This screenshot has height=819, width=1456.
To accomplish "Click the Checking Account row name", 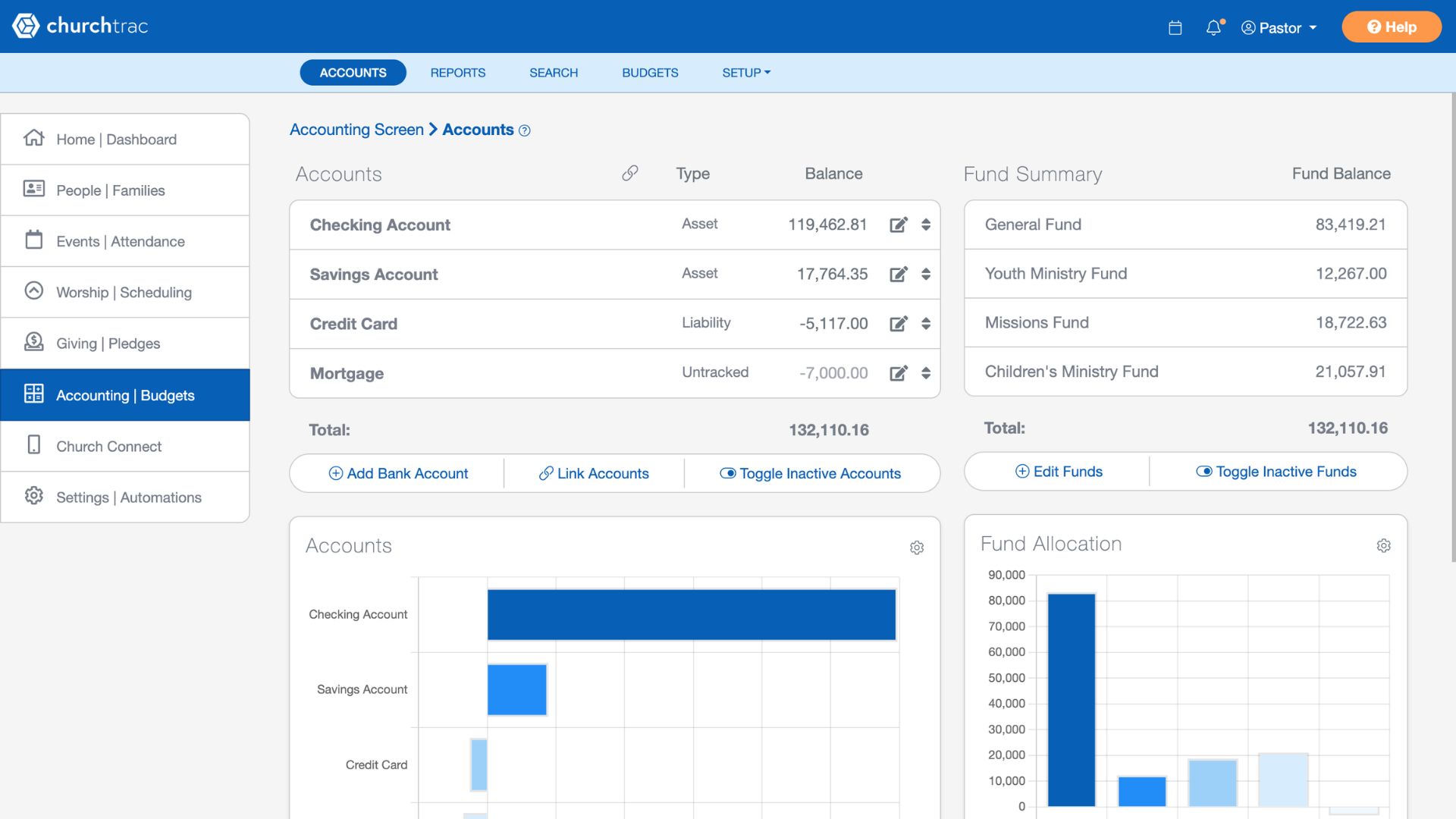I will coord(380,225).
